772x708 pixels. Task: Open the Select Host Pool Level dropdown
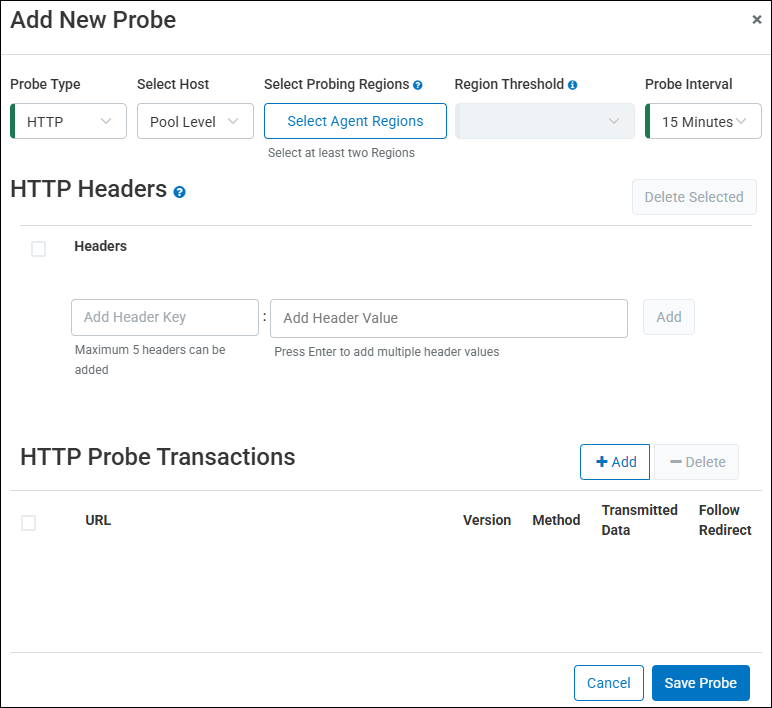point(195,121)
